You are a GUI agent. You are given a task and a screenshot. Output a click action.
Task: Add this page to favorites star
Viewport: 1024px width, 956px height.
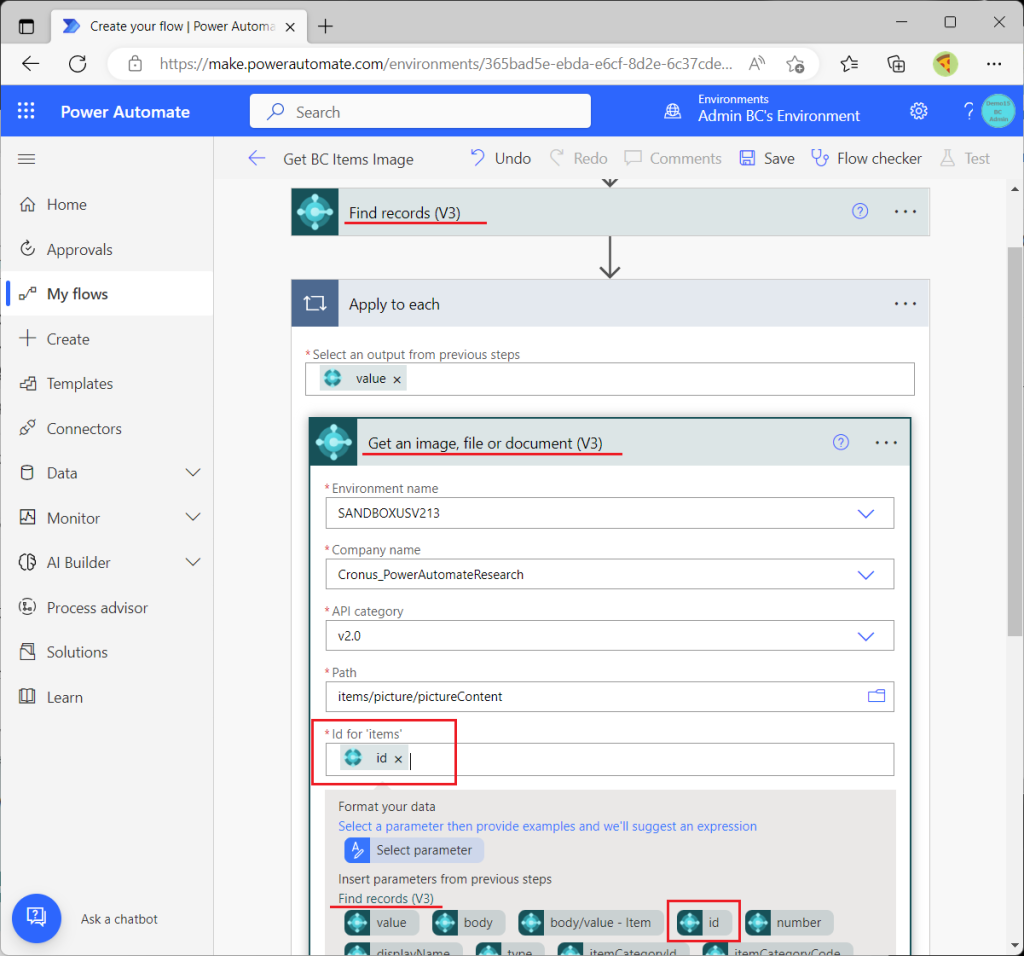click(x=795, y=63)
